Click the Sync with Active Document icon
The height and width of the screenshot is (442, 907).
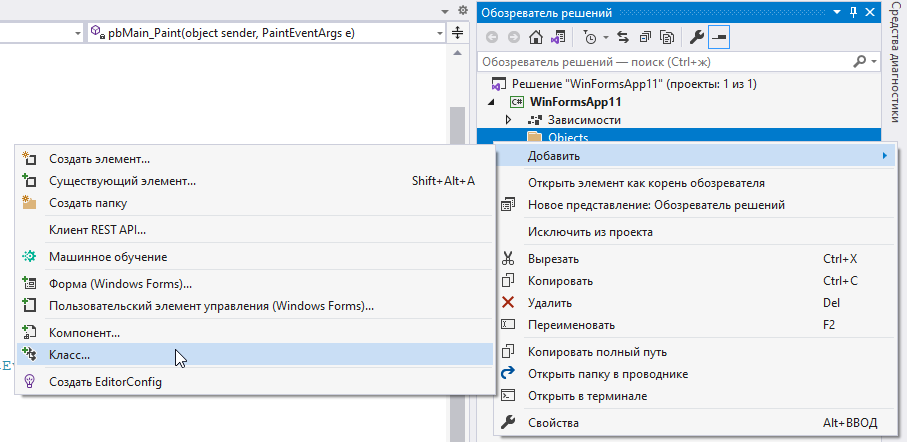click(x=622, y=37)
